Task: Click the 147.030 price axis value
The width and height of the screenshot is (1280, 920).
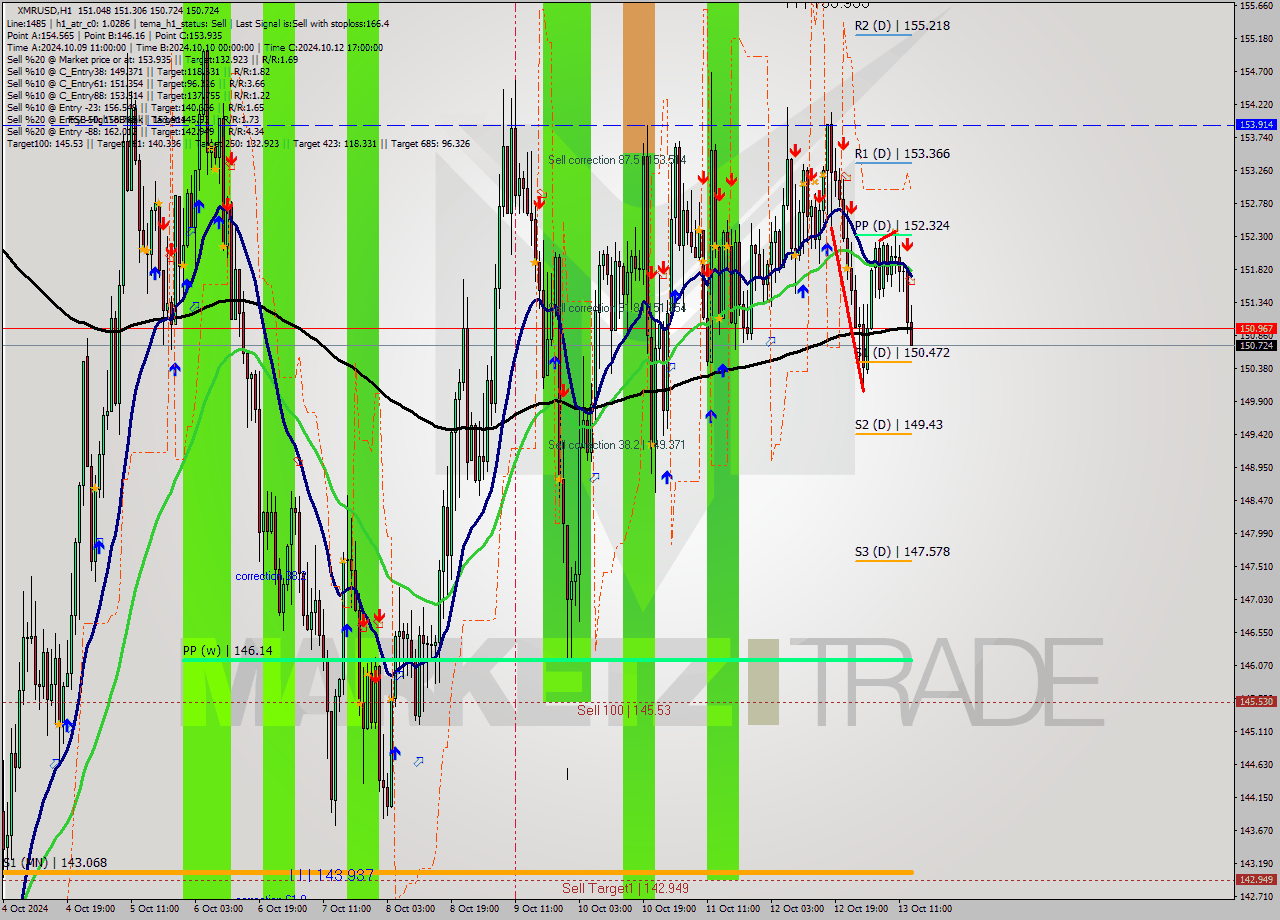Action: [x=1256, y=600]
